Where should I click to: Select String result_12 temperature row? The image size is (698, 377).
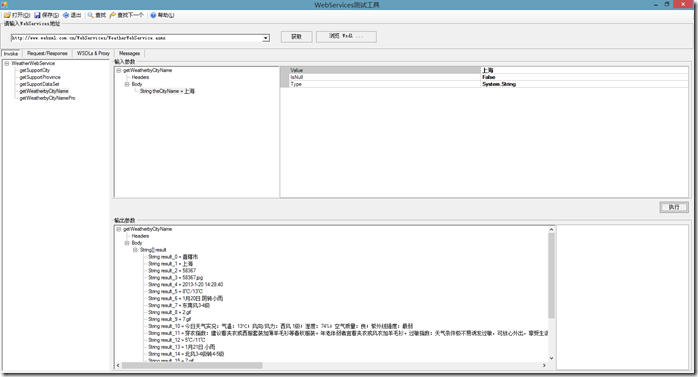[x=177, y=340]
